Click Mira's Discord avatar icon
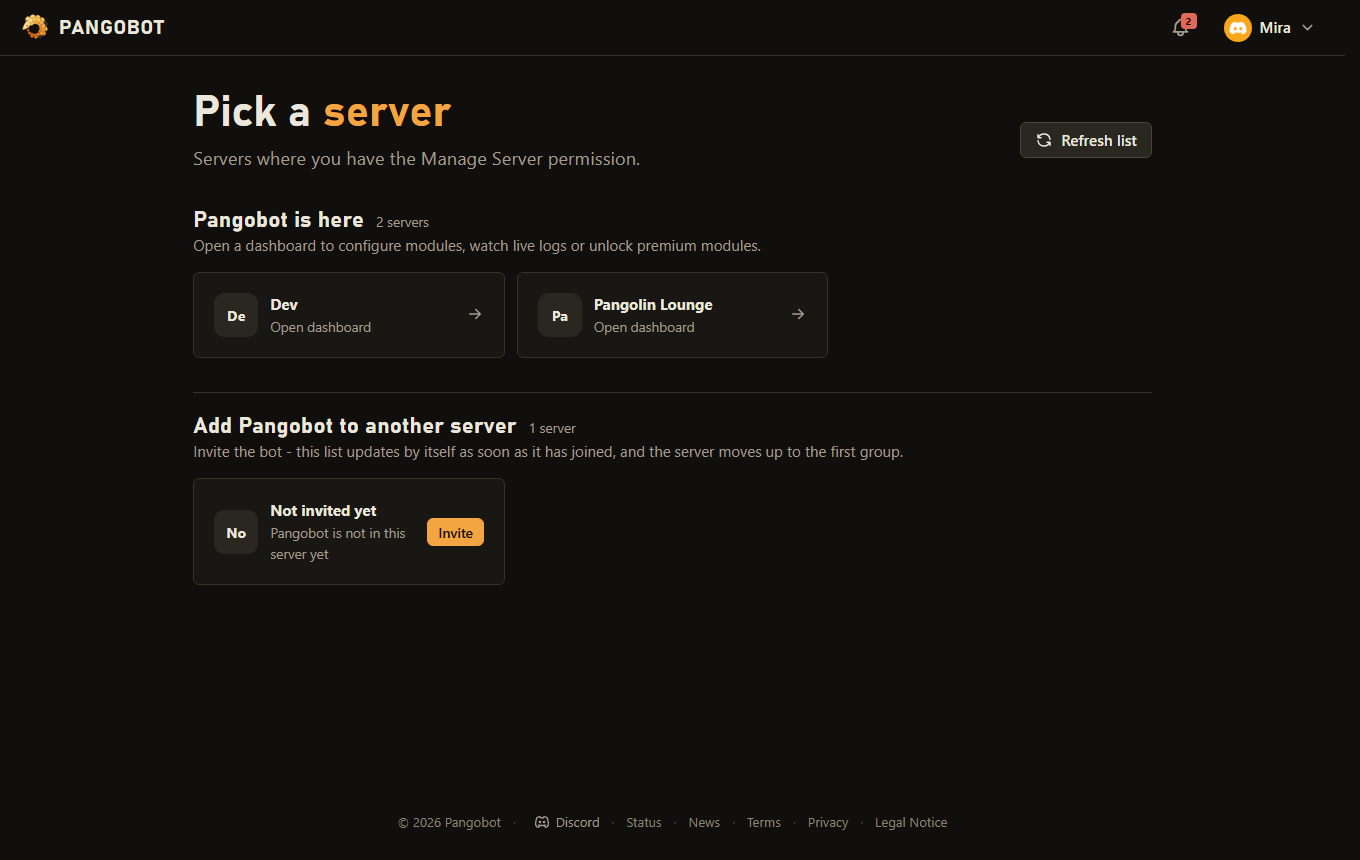The width and height of the screenshot is (1360, 860). tap(1238, 28)
